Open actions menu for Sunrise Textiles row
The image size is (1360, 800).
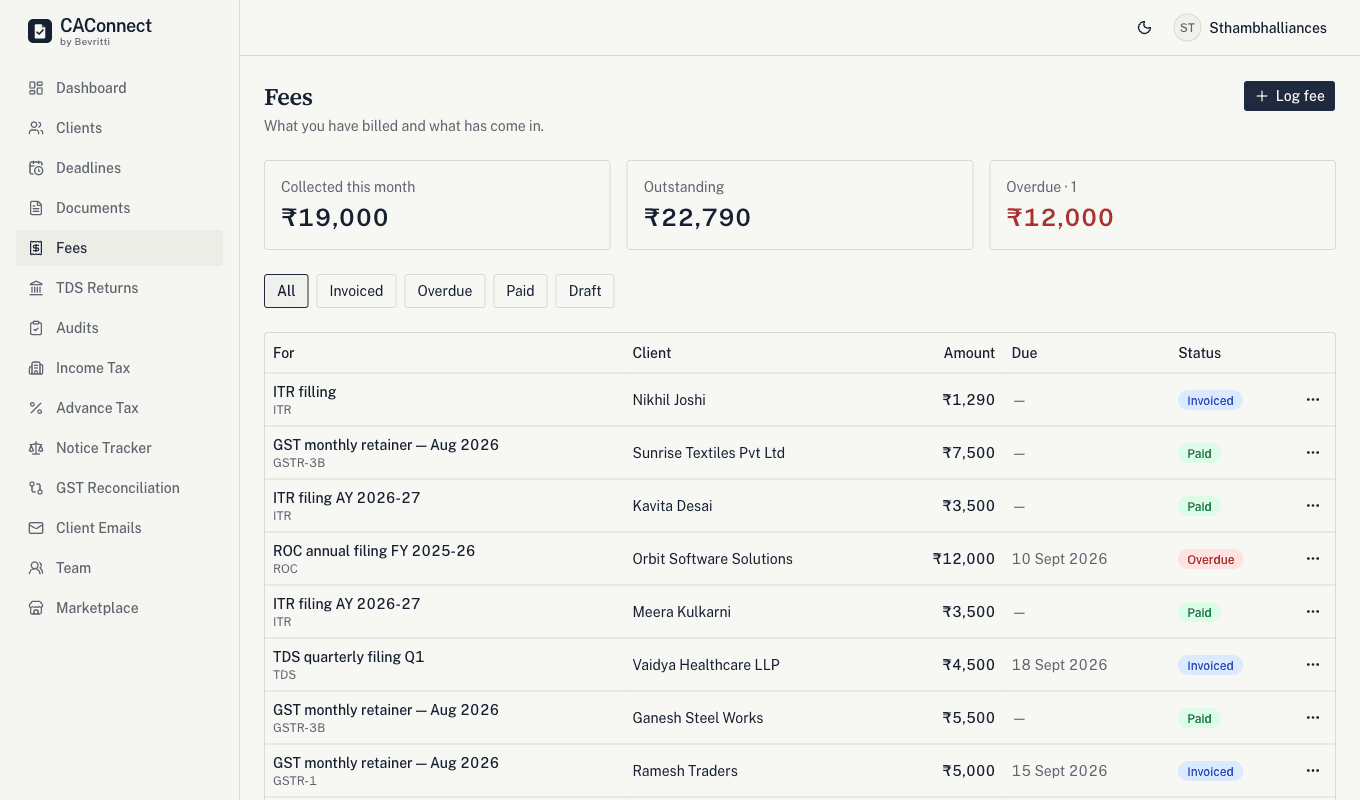(1313, 453)
